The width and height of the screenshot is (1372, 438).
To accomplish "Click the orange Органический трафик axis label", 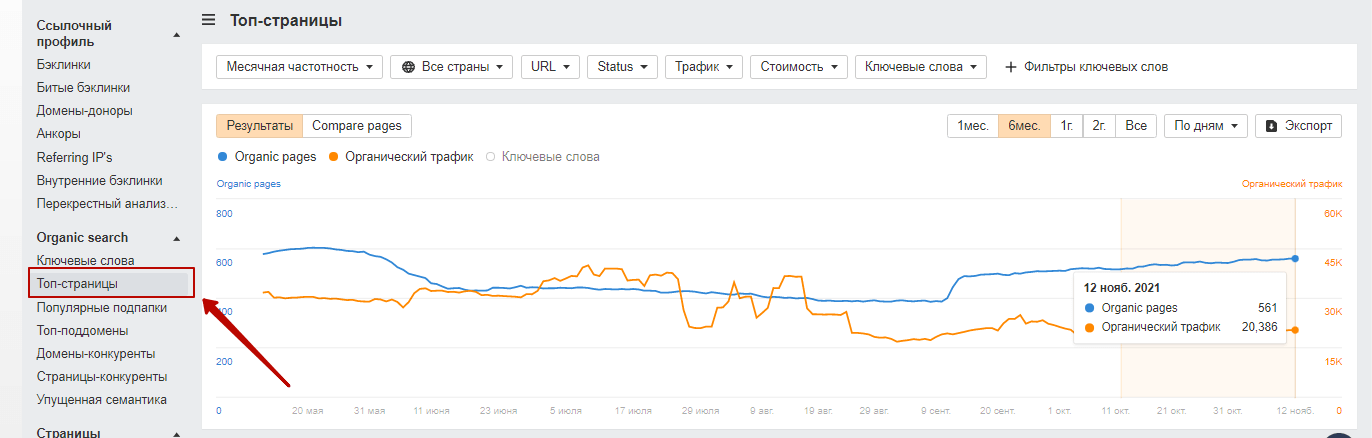I will pyautogui.click(x=1292, y=184).
